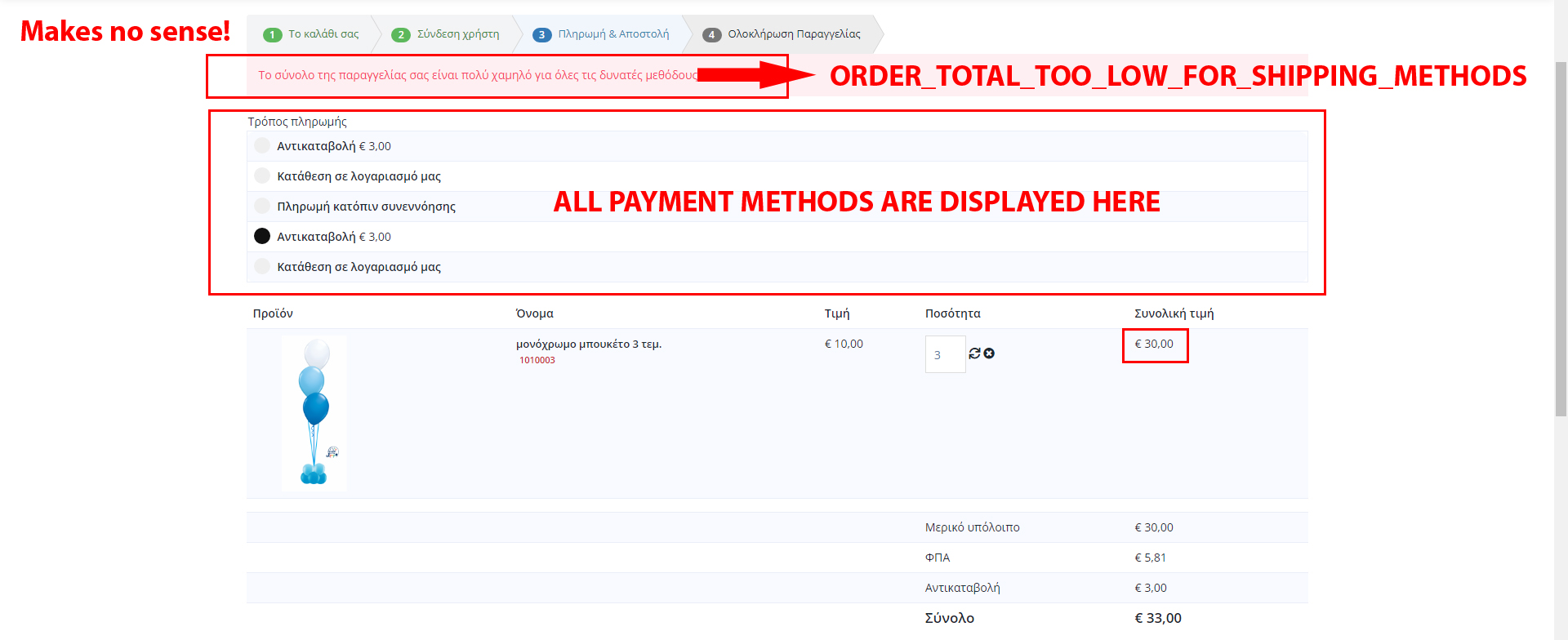This screenshot has height=640, width=1568.
Task: Click the Ποσότητα column header
Action: coord(953,313)
